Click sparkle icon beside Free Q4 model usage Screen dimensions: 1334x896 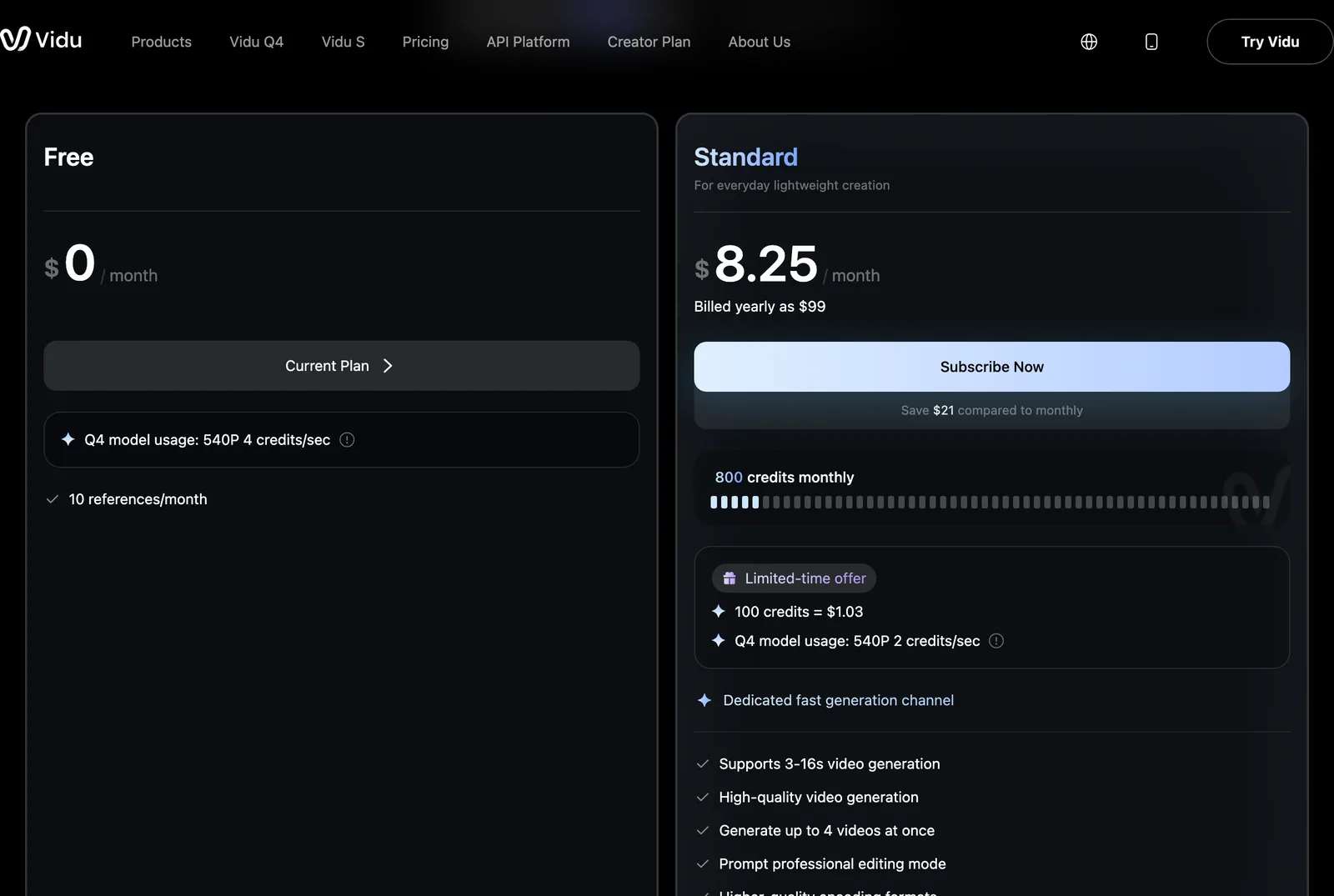68,439
